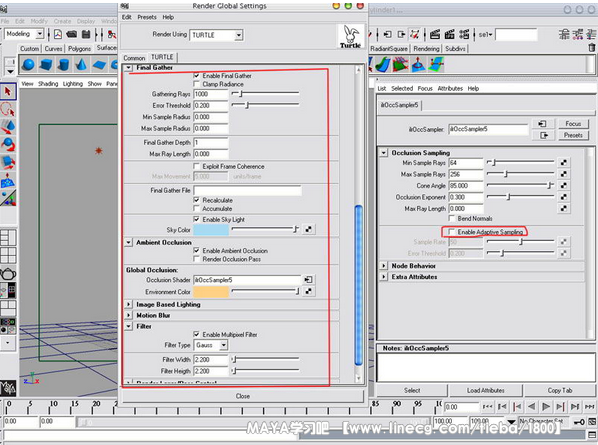598x445 pixels.
Task: Choose the lasso select tool
Action: (x=8, y=109)
